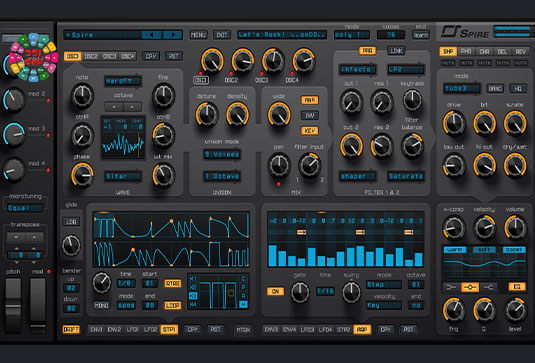Open the REV effect tab
535x363 pixels.
pos(520,52)
